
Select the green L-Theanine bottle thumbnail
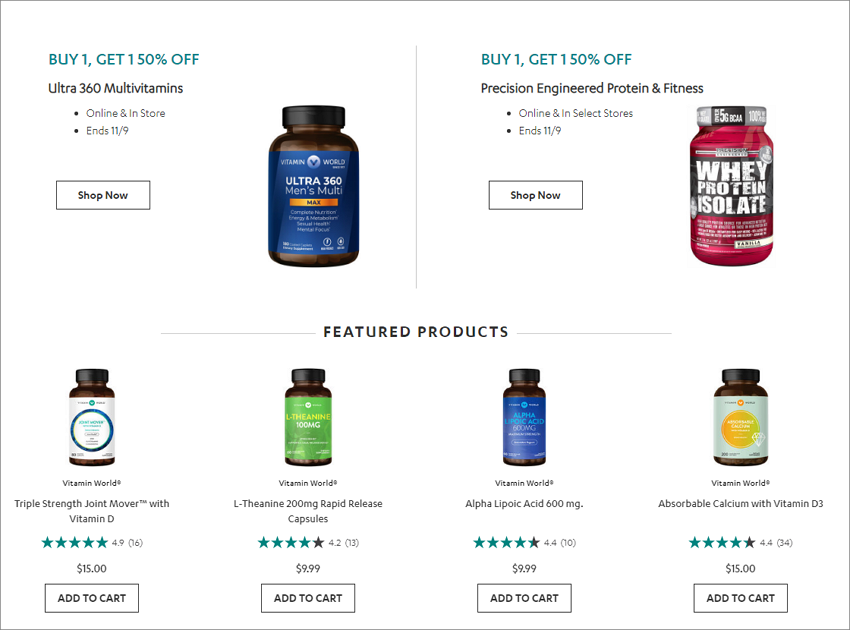pyautogui.click(x=308, y=417)
